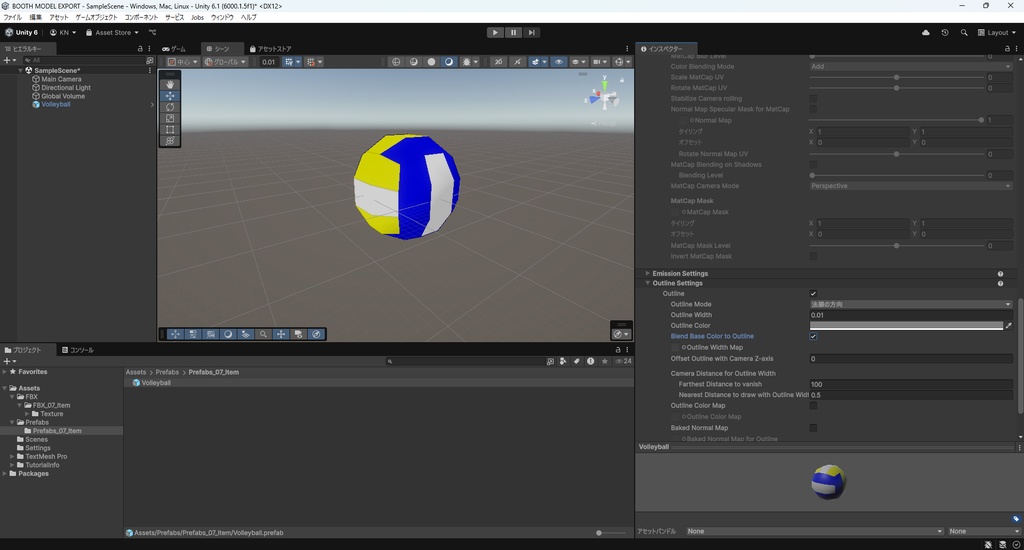The width and height of the screenshot is (1024, 550).
Task: Toggle Invert MatCap Mask checkbox
Action: [813, 256]
